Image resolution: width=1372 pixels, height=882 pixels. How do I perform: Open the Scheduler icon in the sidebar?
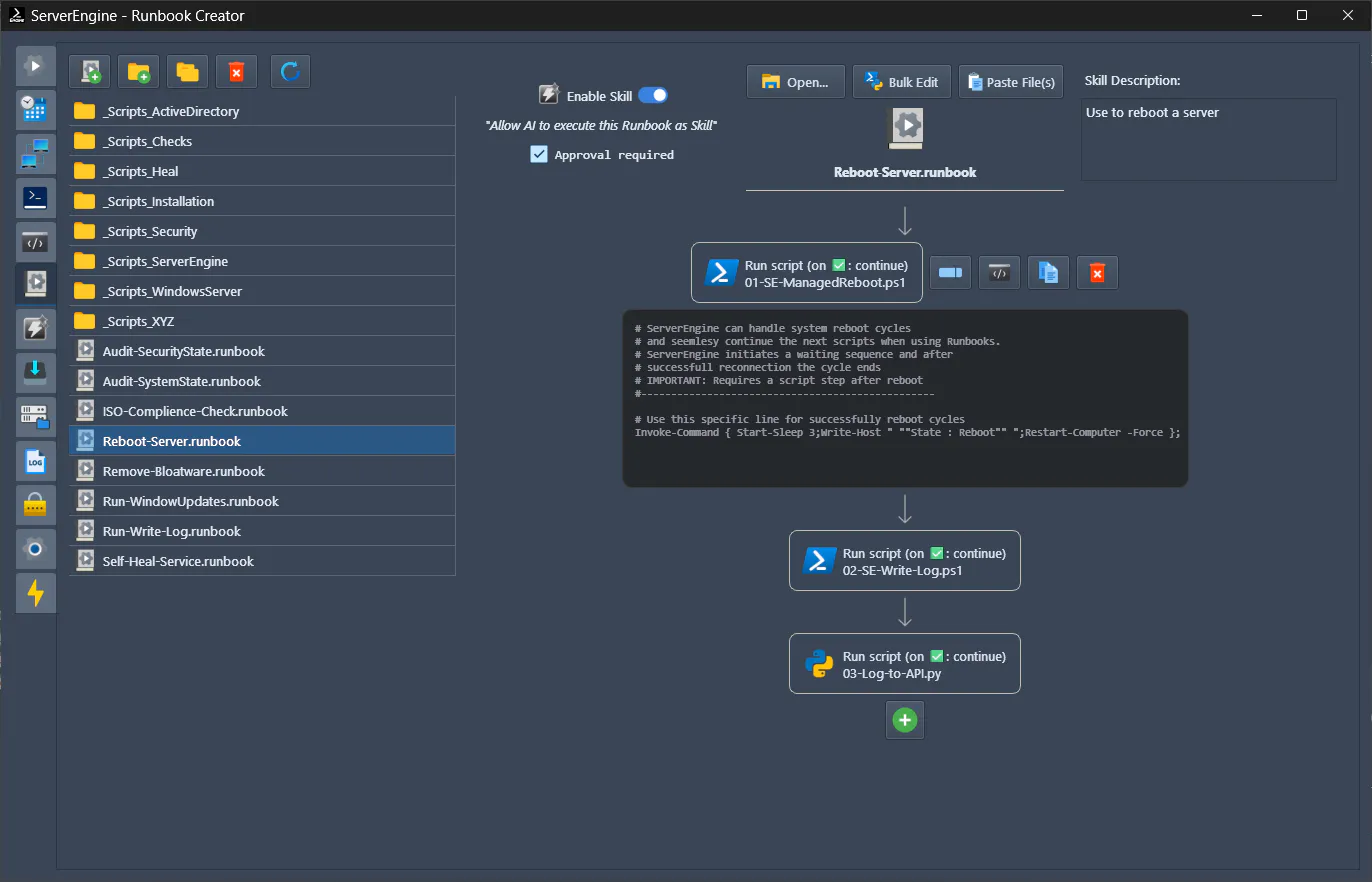tap(35, 109)
